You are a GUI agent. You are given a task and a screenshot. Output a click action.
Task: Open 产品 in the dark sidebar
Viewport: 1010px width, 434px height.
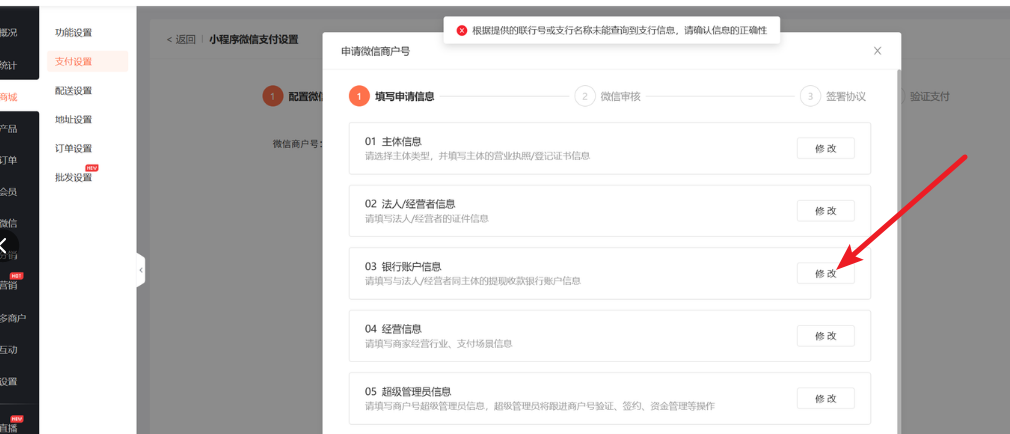point(8,129)
